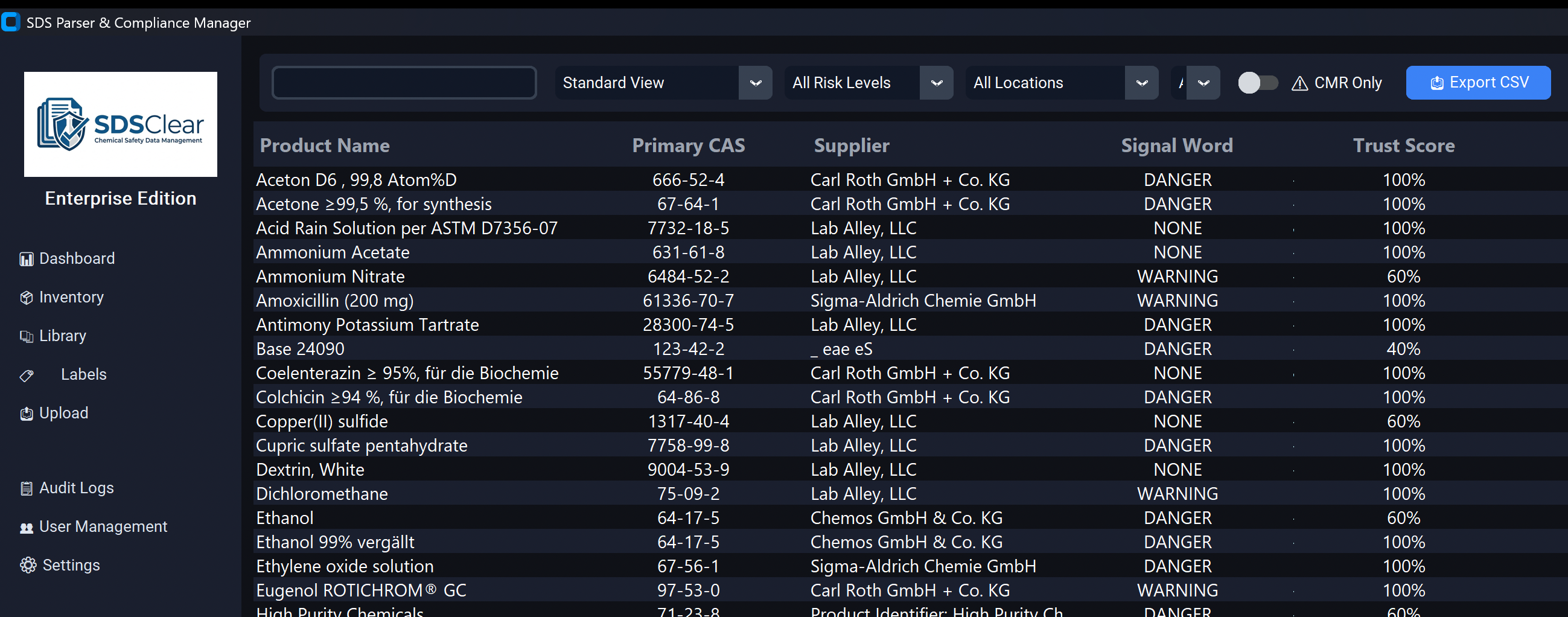
Task: Click the Inventory box icon
Action: pyautogui.click(x=26, y=298)
